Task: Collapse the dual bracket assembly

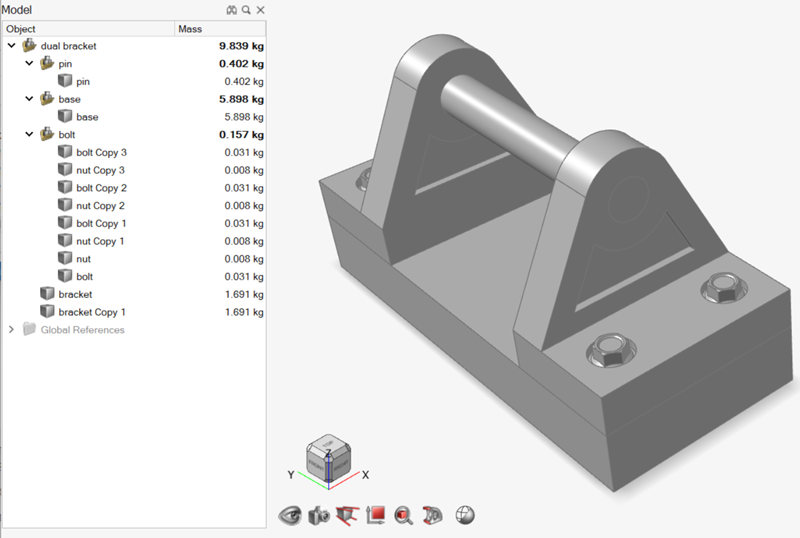Action: [x=11, y=46]
